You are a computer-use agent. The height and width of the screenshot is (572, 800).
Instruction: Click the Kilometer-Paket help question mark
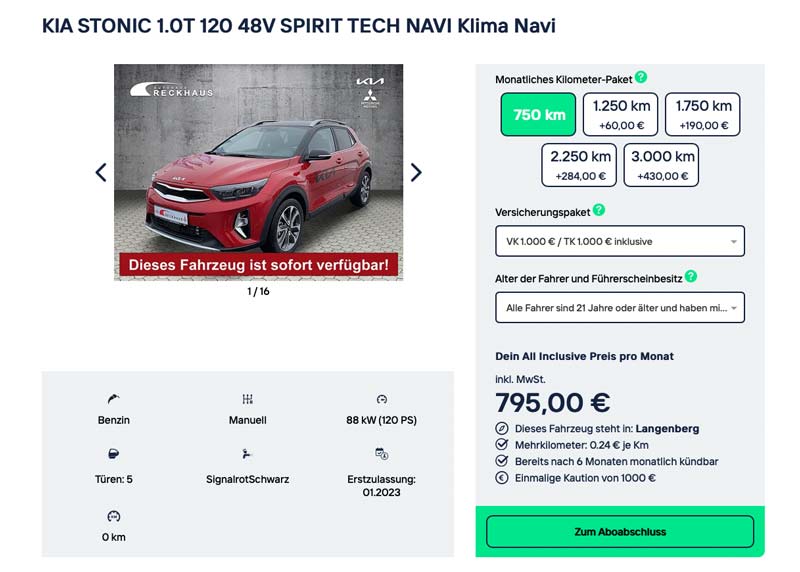pos(641,77)
